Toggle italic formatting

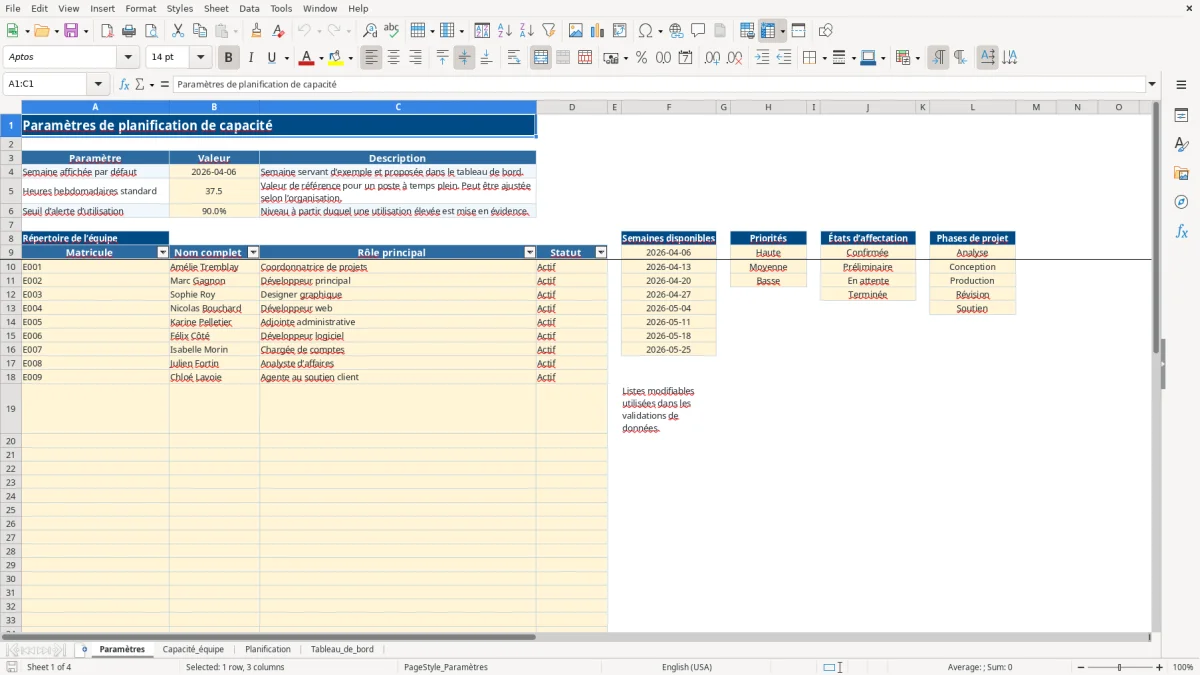click(250, 58)
